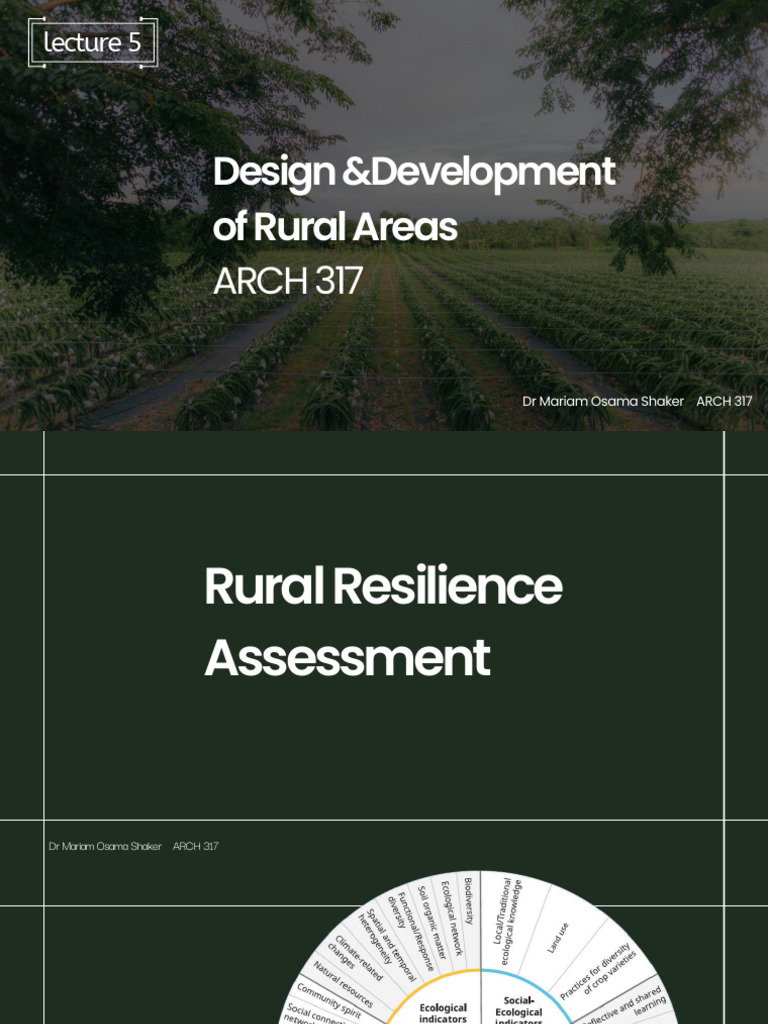
Task: Select "Spatial and temporal heterogeneity" segment
Action: (387, 945)
